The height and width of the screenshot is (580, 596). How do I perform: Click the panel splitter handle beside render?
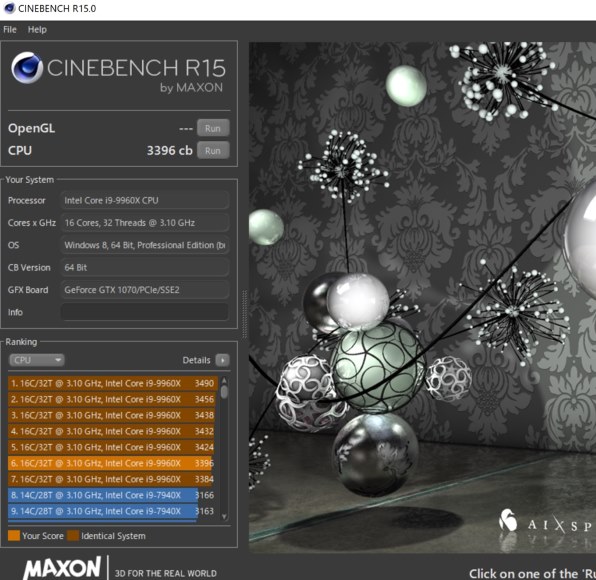click(x=244, y=314)
